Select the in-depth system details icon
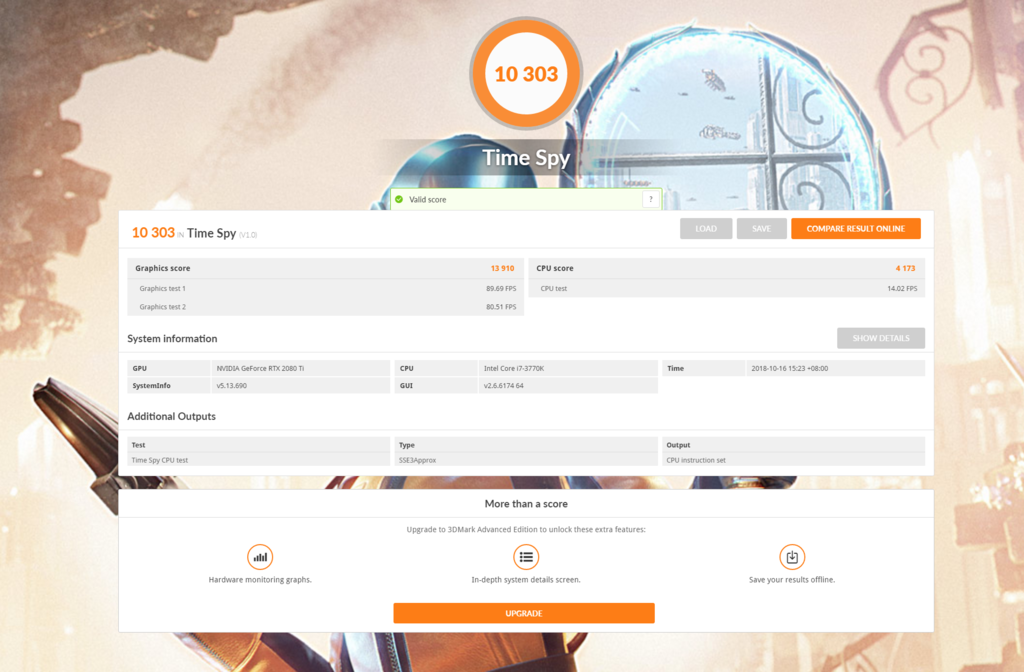 coord(526,557)
